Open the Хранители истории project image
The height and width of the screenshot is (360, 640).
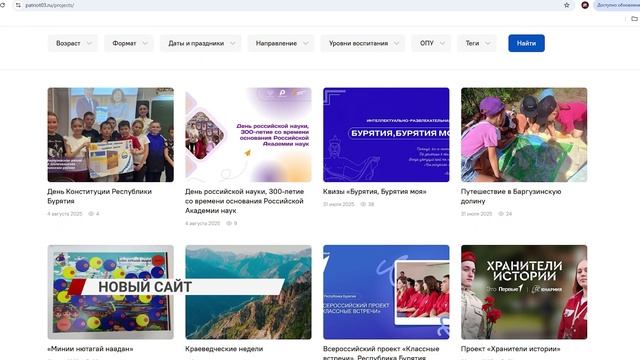tap(524, 292)
